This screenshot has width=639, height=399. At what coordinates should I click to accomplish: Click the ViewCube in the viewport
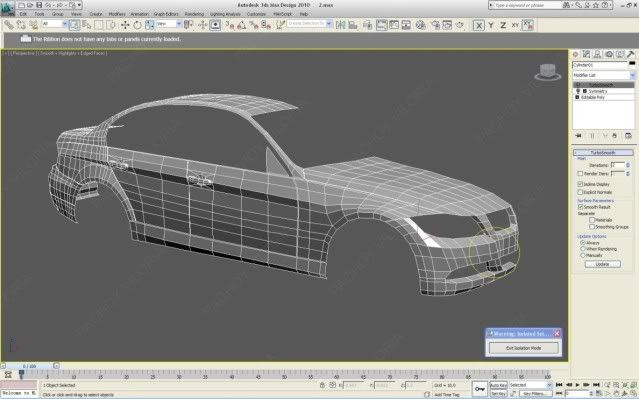click(x=548, y=72)
